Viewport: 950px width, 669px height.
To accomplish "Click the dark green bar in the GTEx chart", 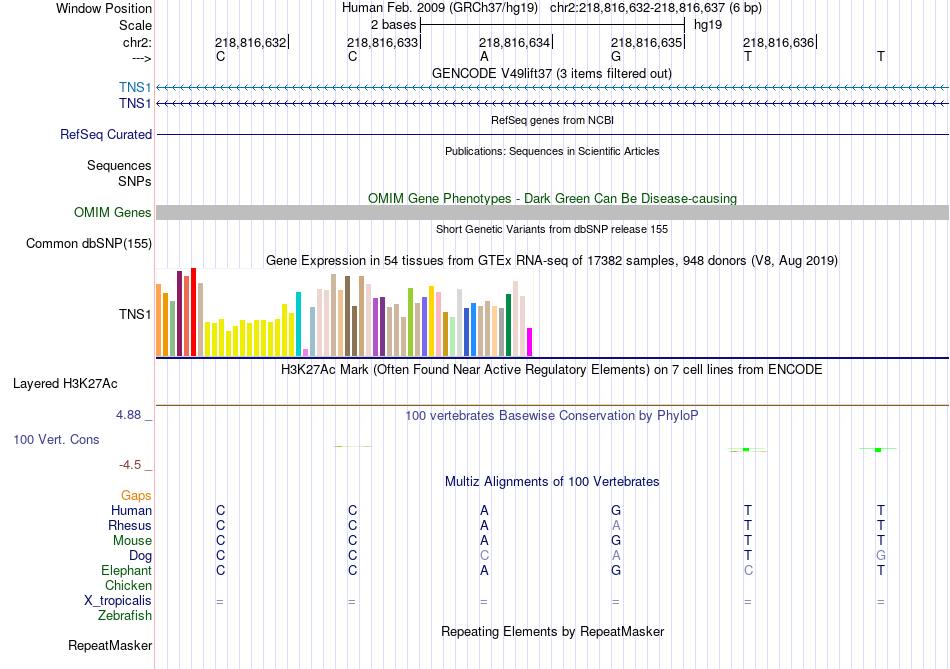I will [508, 325].
